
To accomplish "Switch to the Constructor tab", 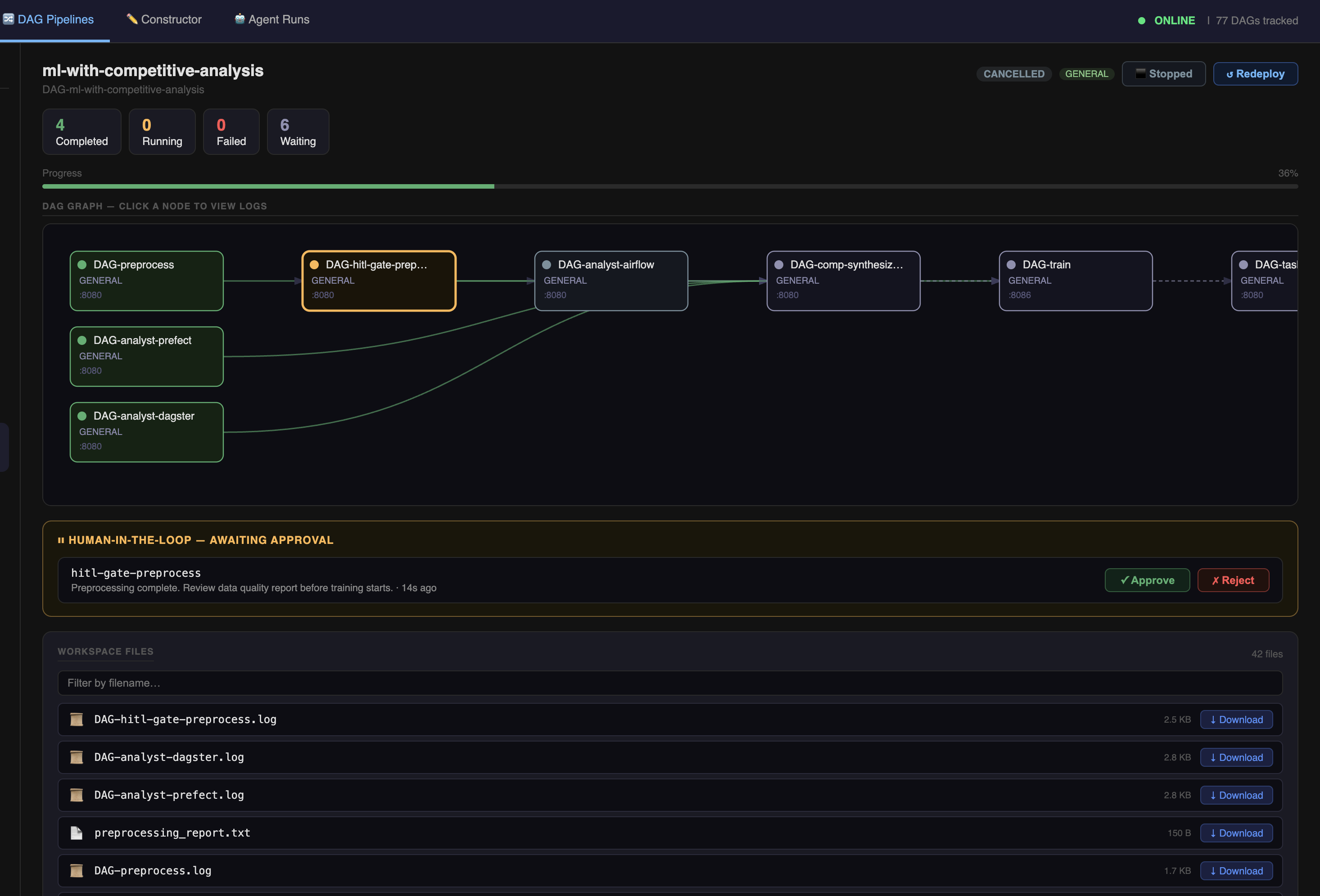I will tap(164, 19).
